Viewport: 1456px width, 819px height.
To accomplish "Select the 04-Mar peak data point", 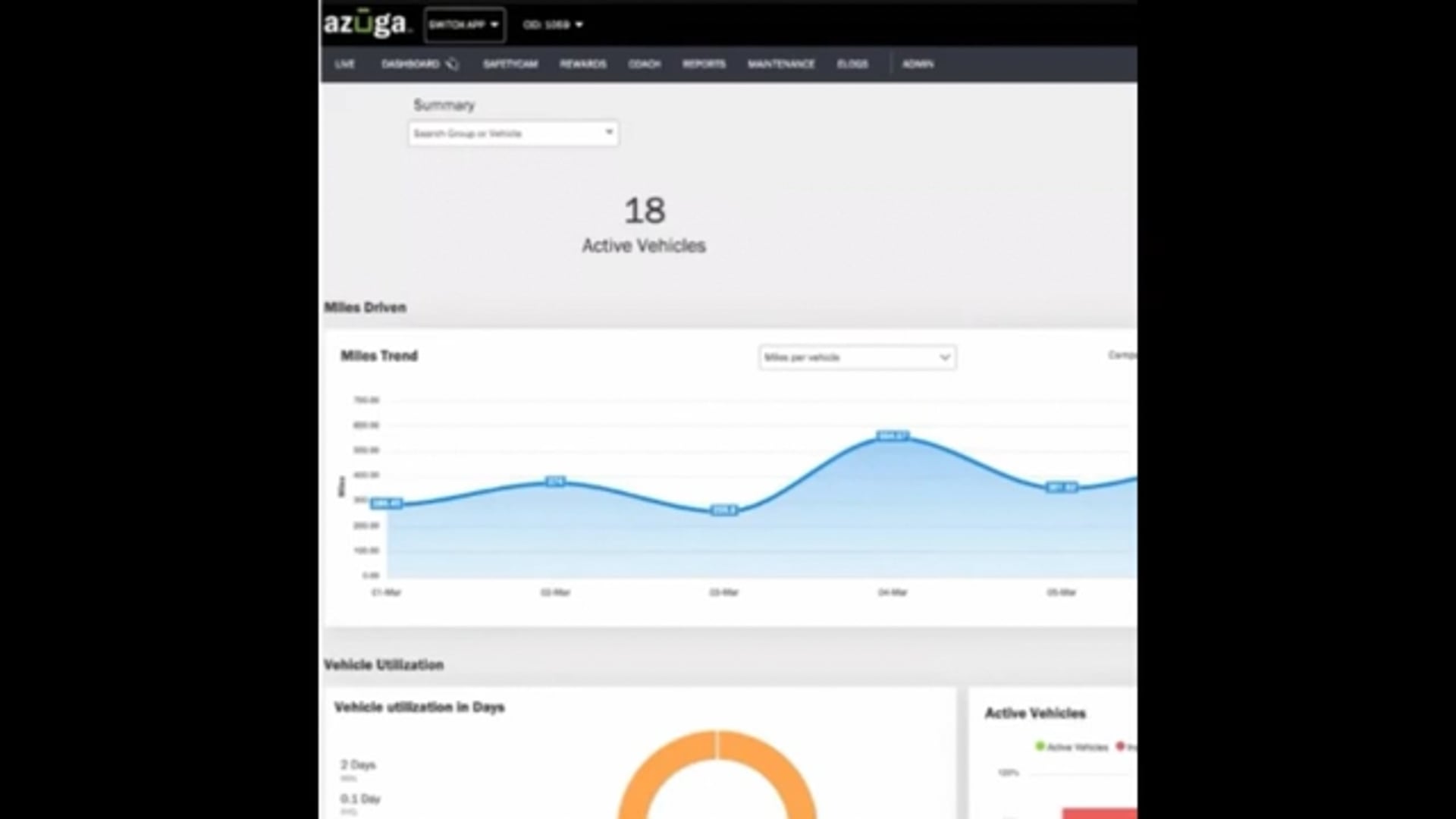I will pyautogui.click(x=893, y=435).
